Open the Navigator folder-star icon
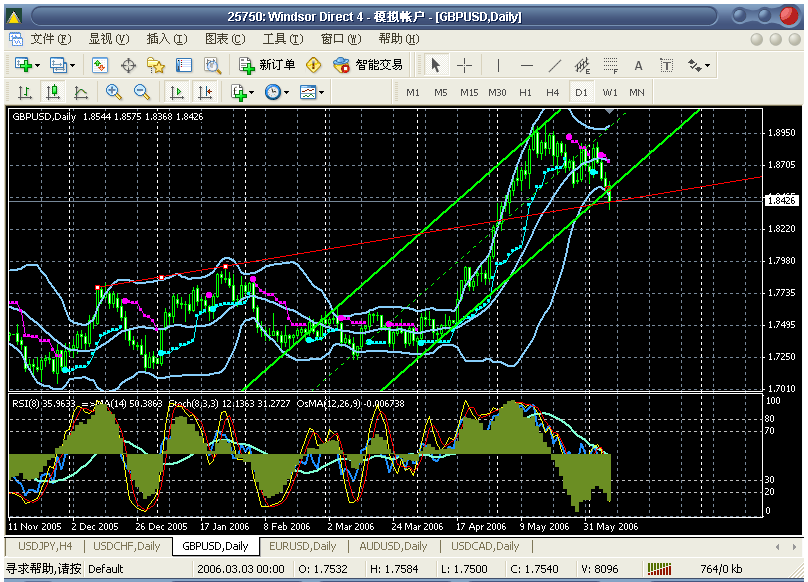The image size is (808, 582). [155, 65]
